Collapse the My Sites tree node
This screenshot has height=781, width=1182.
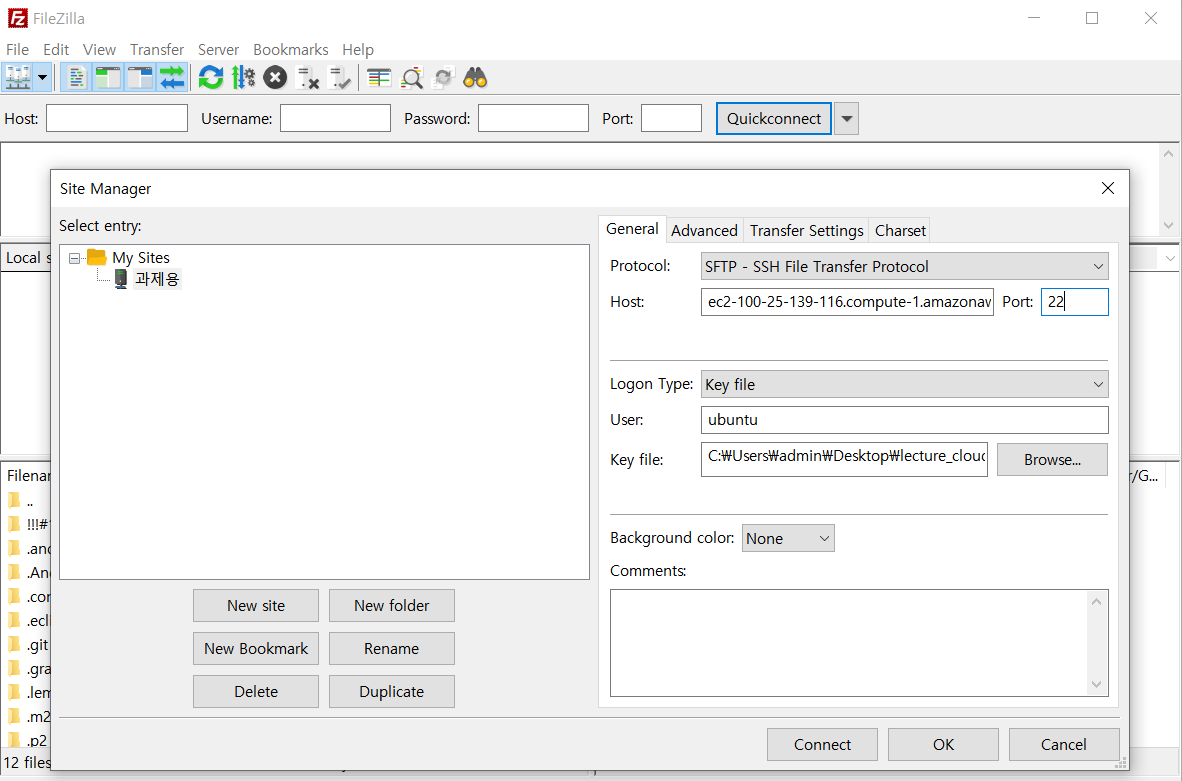point(75,258)
